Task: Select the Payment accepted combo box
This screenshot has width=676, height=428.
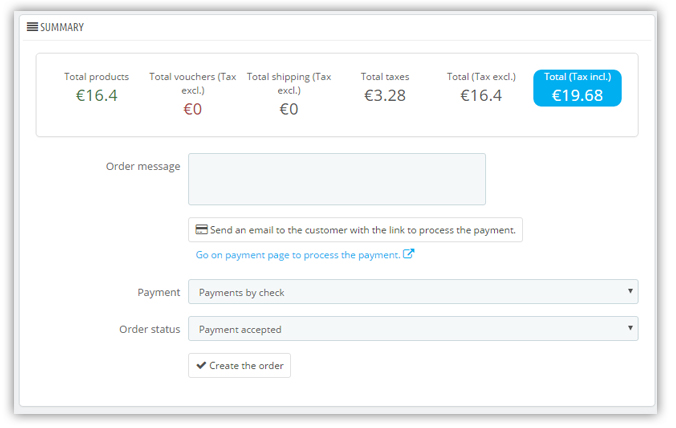Action: pyautogui.click(x=413, y=329)
